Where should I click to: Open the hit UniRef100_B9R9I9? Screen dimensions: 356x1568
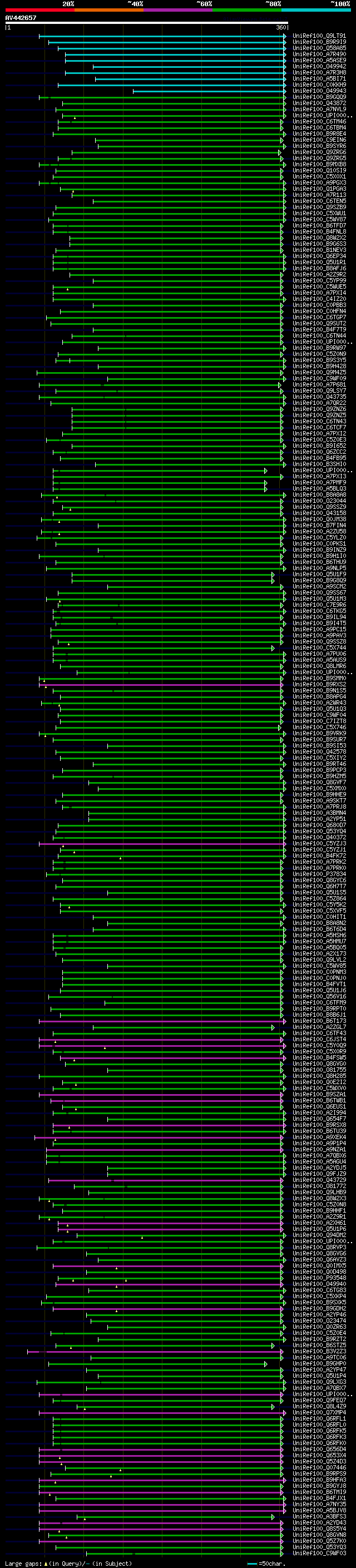pyautogui.click(x=319, y=42)
